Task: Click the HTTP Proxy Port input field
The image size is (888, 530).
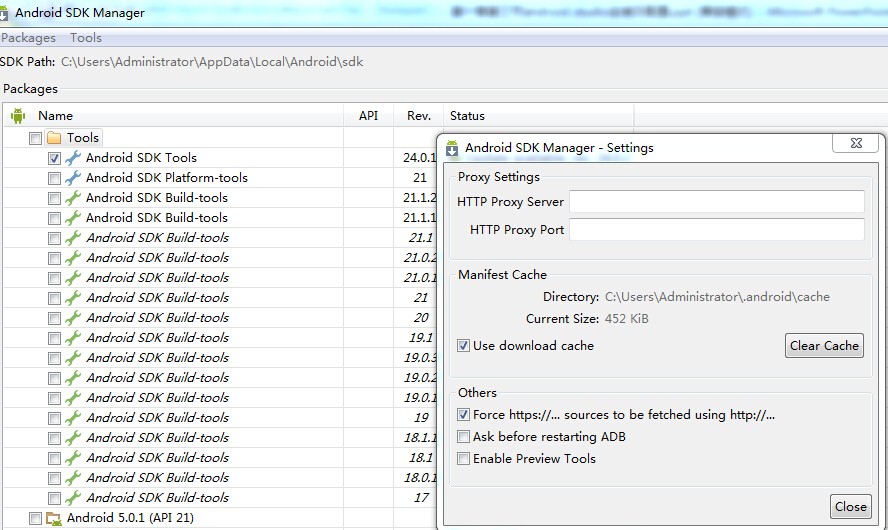Action: tap(717, 229)
